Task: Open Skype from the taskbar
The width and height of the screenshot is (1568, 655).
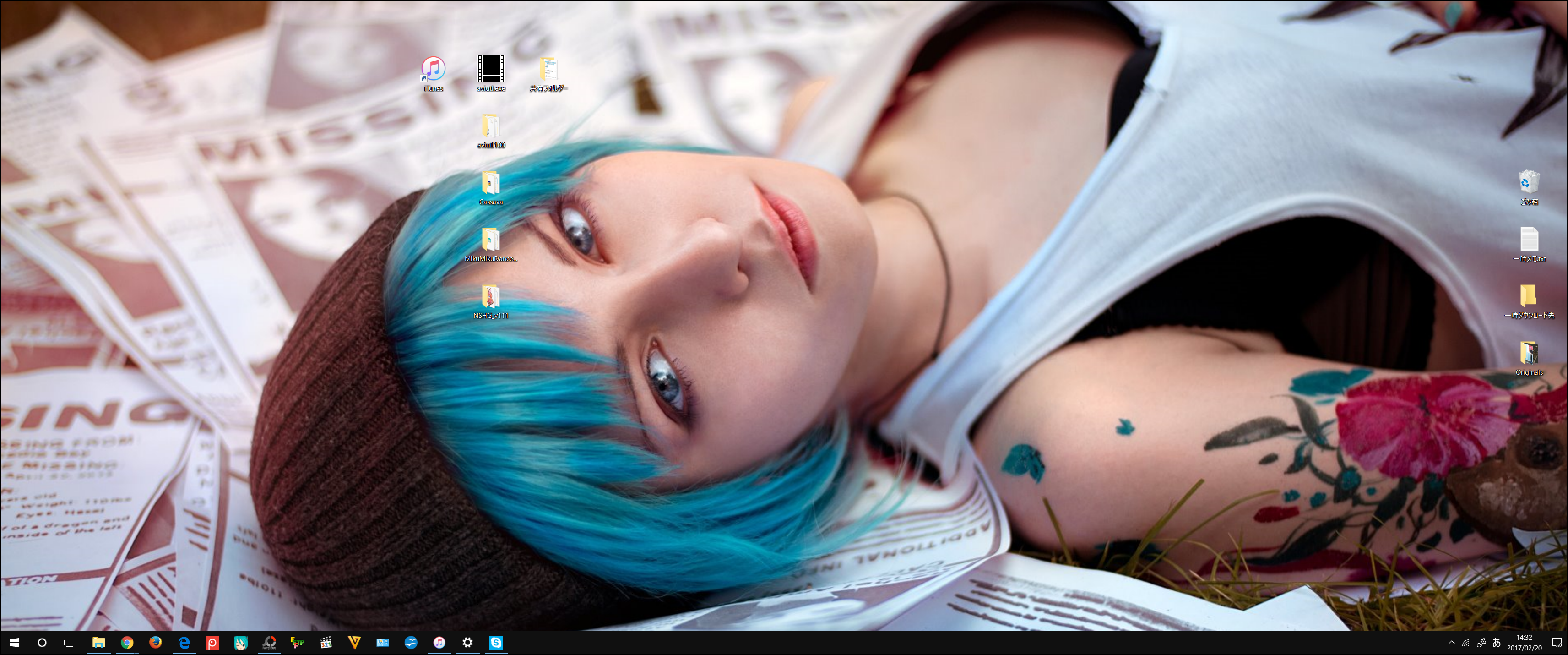Action: pos(496,642)
